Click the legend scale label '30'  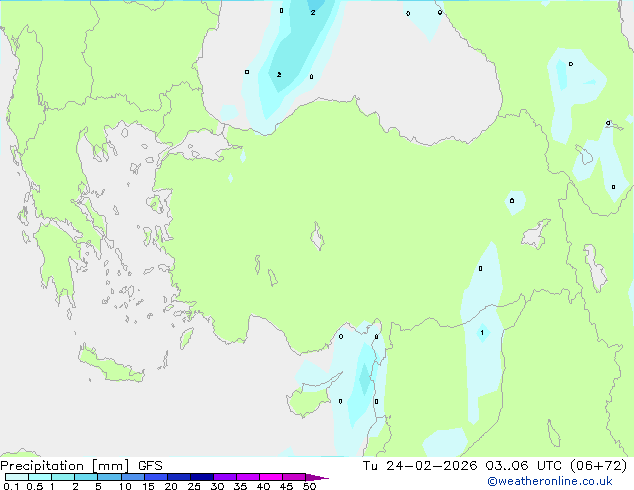[x=217, y=486]
